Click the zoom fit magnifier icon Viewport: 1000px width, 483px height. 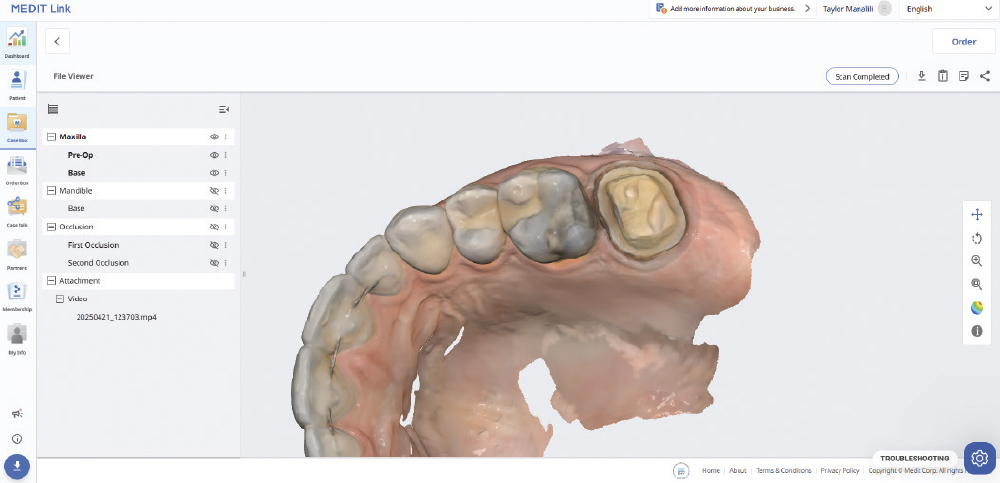pos(977,284)
